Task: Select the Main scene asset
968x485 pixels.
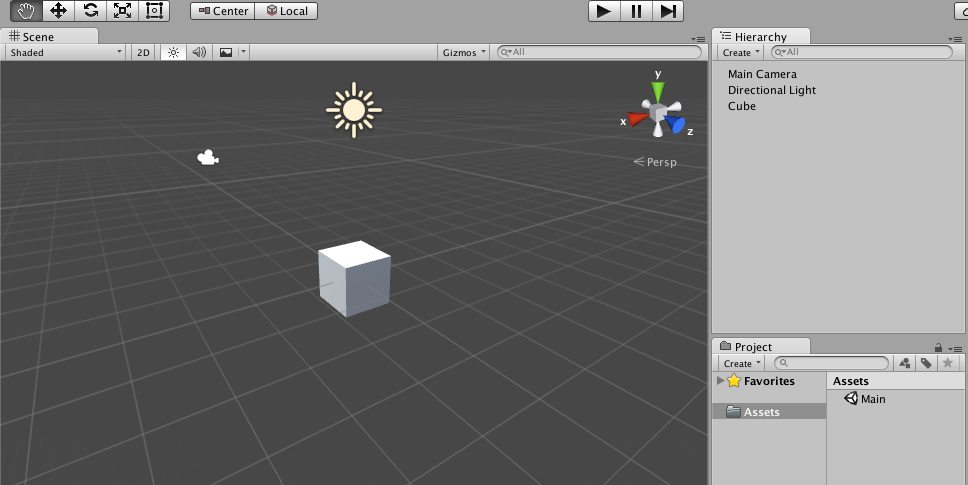Action: [x=865, y=399]
